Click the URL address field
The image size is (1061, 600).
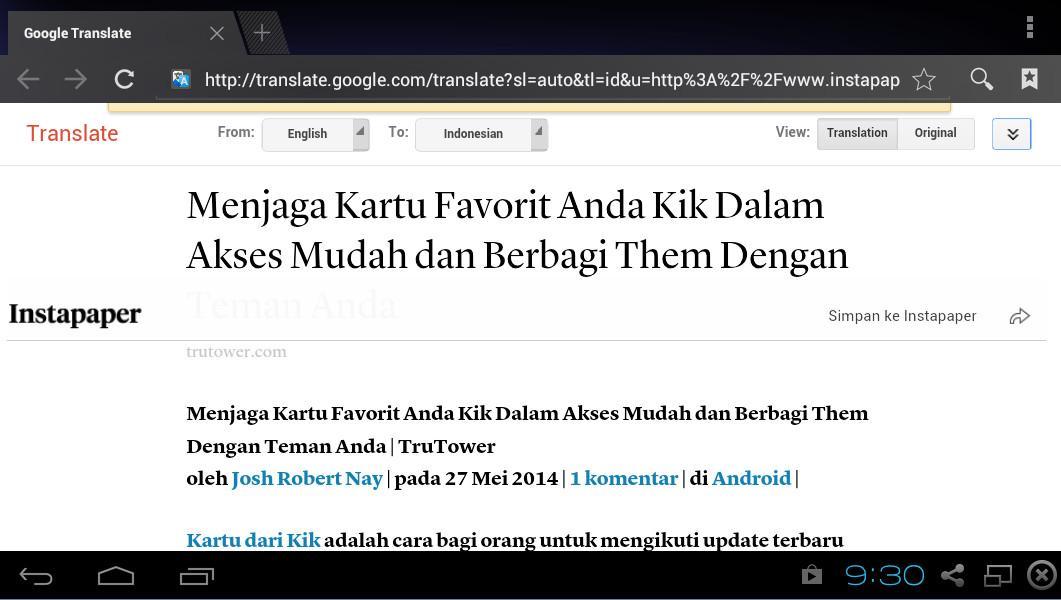551,80
